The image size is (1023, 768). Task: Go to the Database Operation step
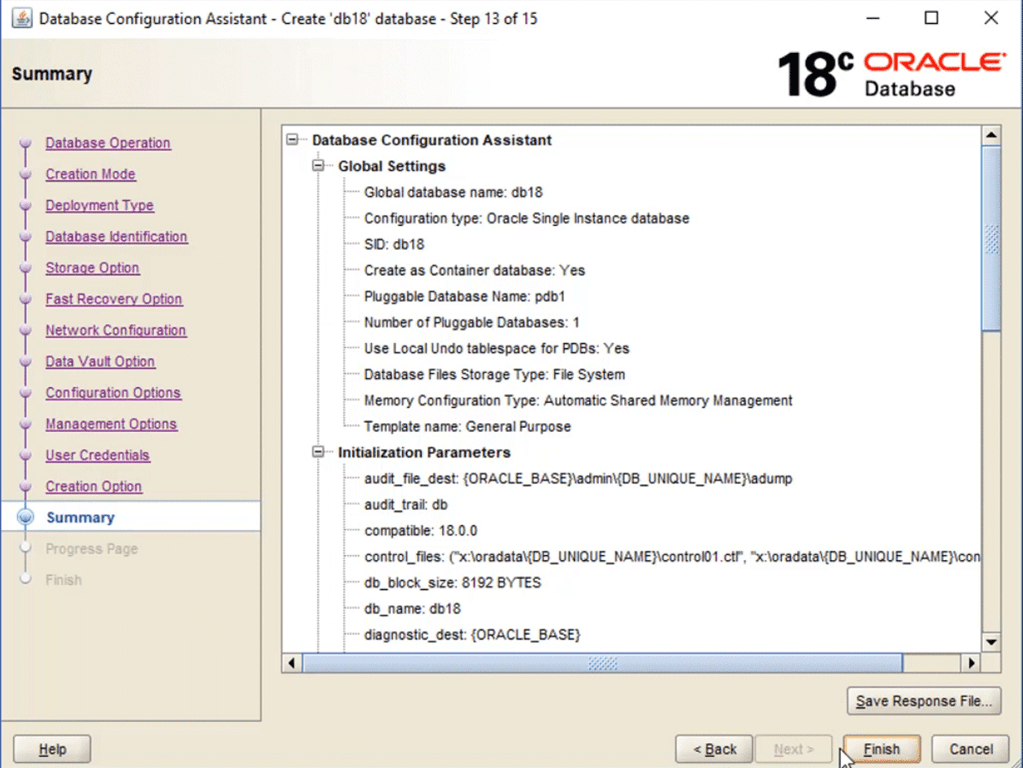108,143
